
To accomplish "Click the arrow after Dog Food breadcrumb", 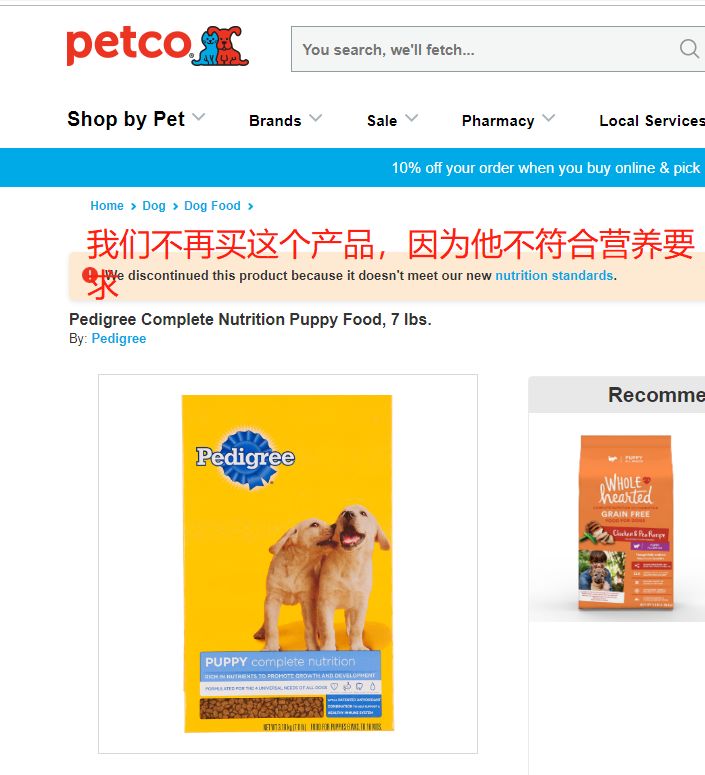I will pyautogui.click(x=250, y=207).
